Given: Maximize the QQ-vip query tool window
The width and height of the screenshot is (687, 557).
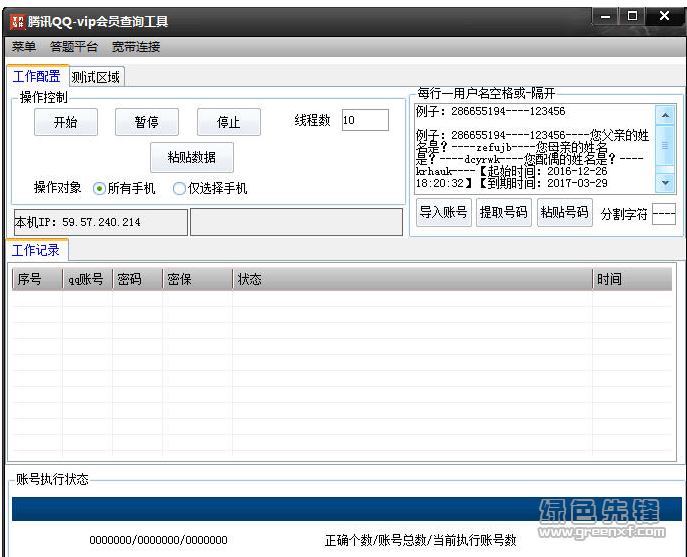Looking at the screenshot, I should [x=633, y=17].
